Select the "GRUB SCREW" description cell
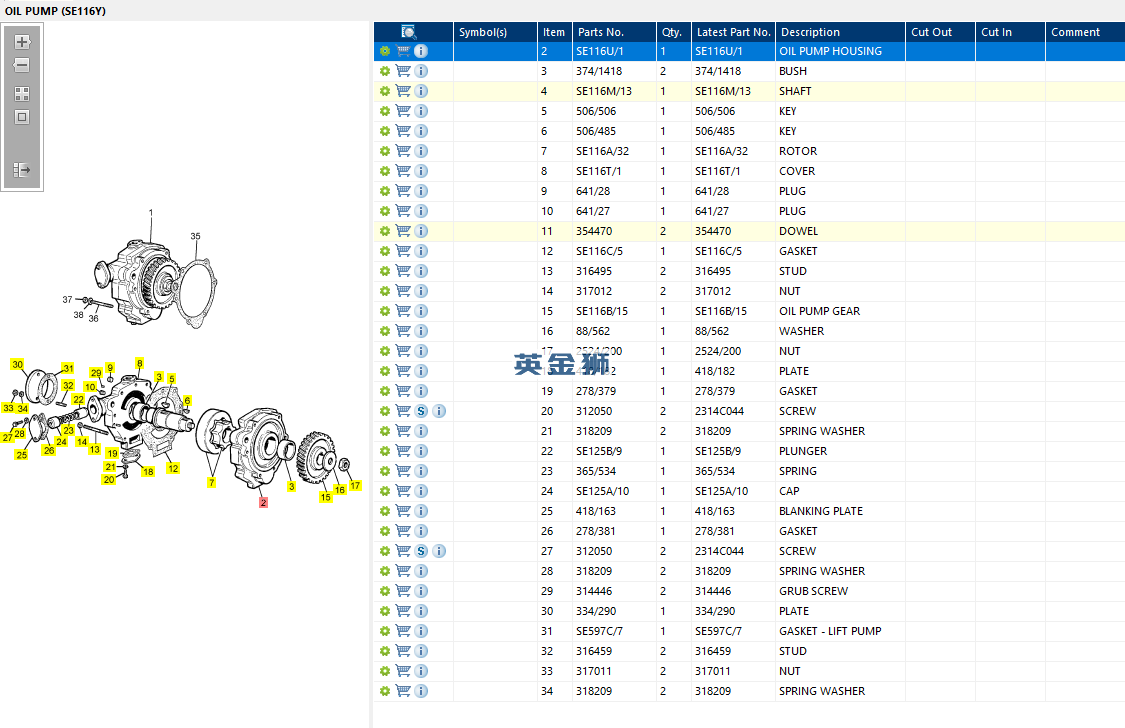1125x728 pixels. click(840, 591)
